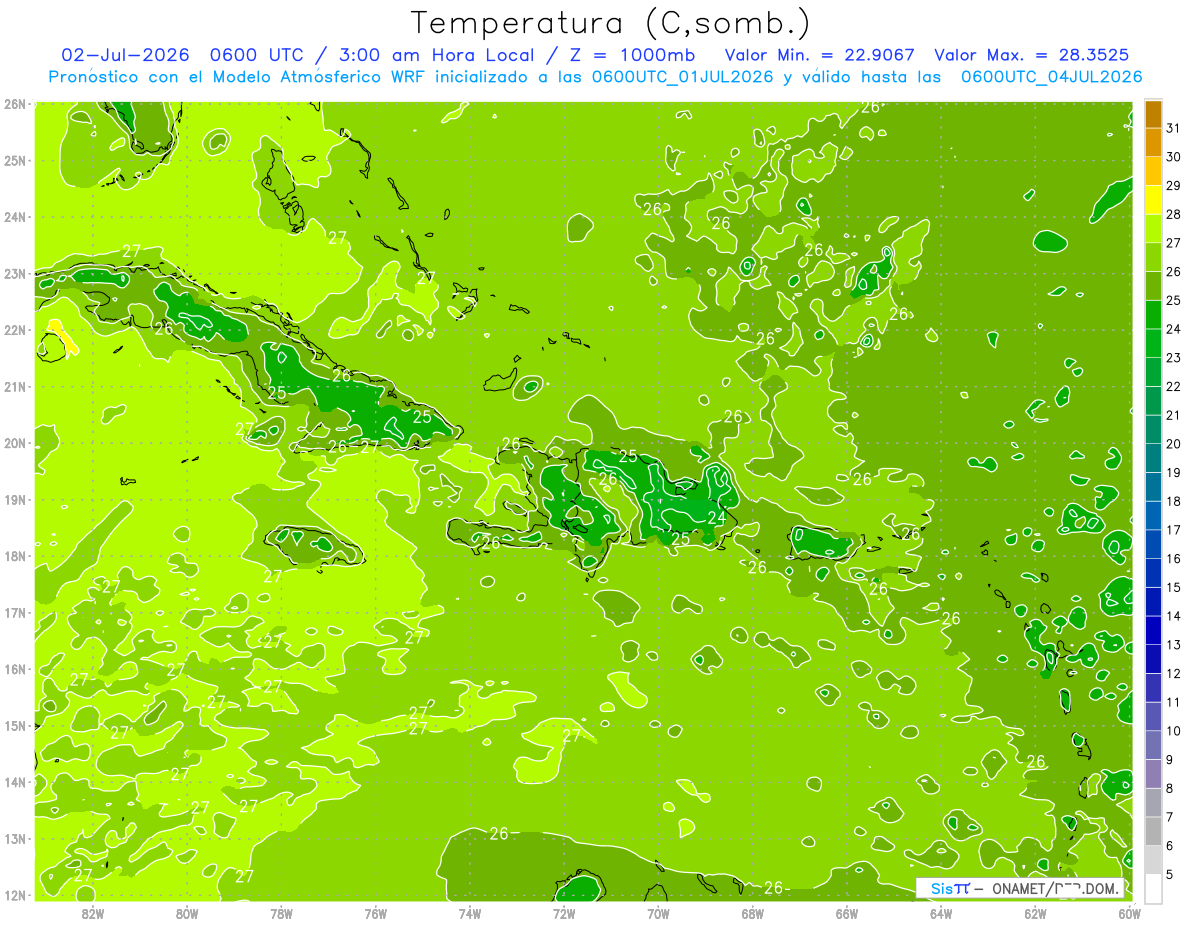Click the longitude axis label '66W'
This screenshot has height=927, width=1200.
pyautogui.click(x=847, y=913)
